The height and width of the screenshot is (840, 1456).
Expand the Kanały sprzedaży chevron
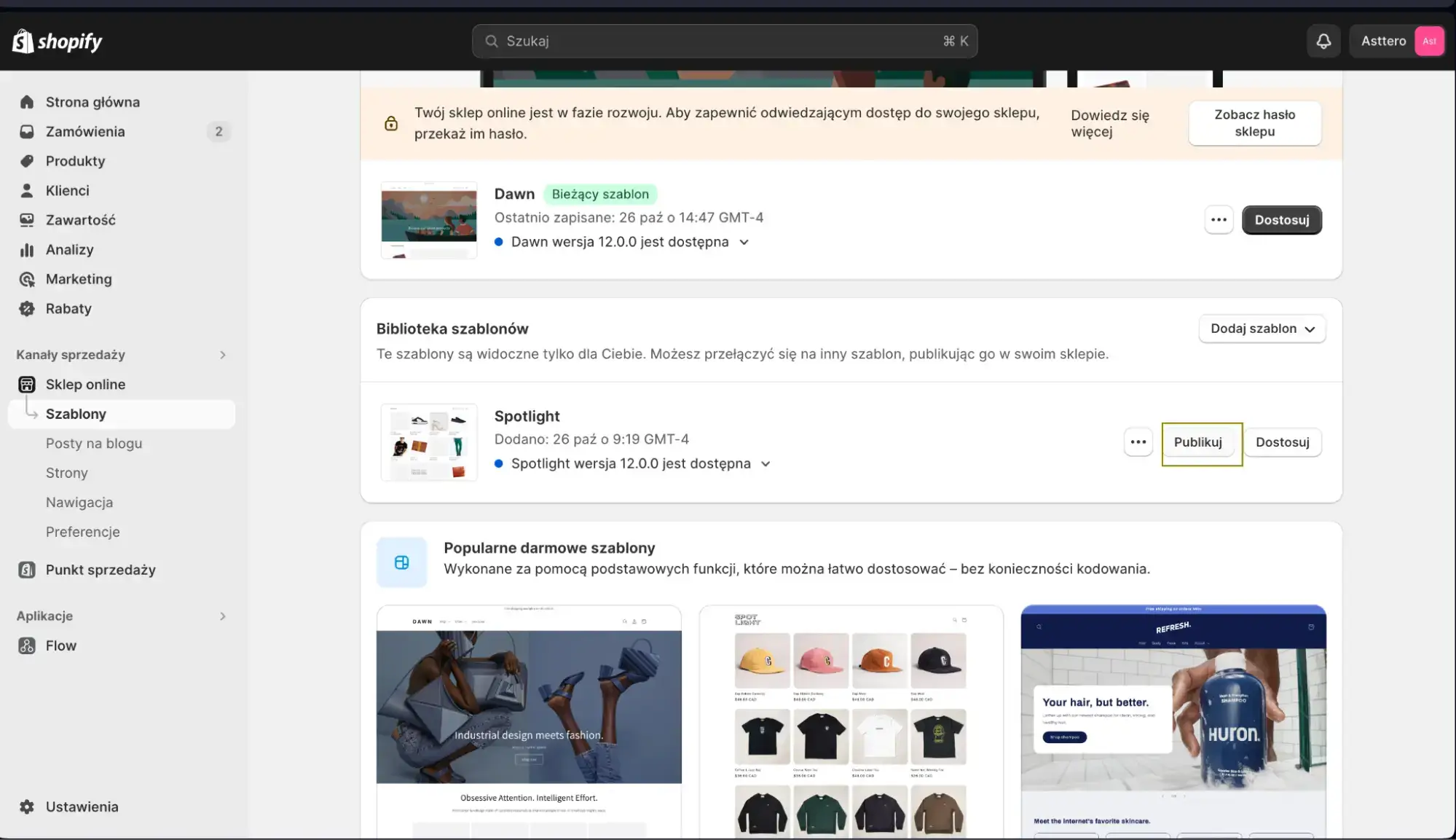click(223, 355)
